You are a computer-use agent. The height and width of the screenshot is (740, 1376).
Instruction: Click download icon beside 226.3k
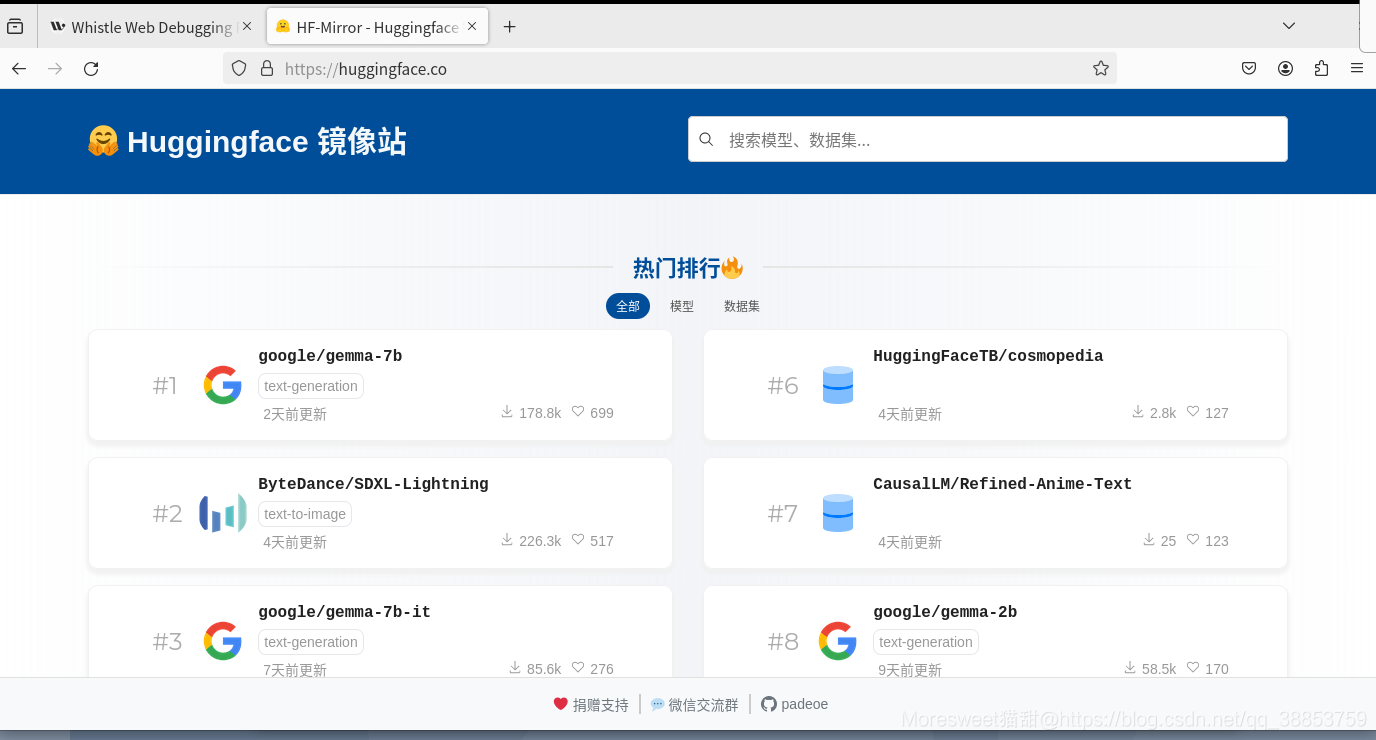point(507,540)
